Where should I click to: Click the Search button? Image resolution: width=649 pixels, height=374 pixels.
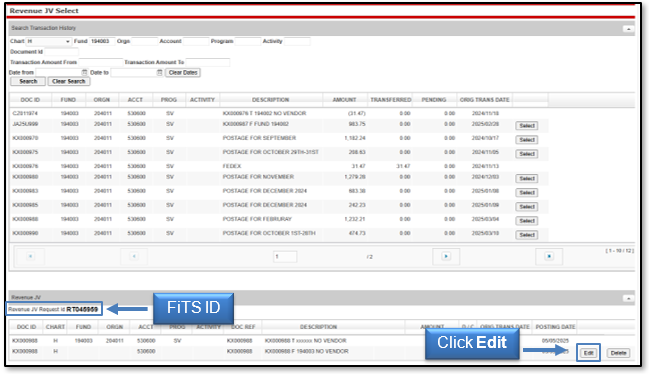pyautogui.click(x=28, y=82)
